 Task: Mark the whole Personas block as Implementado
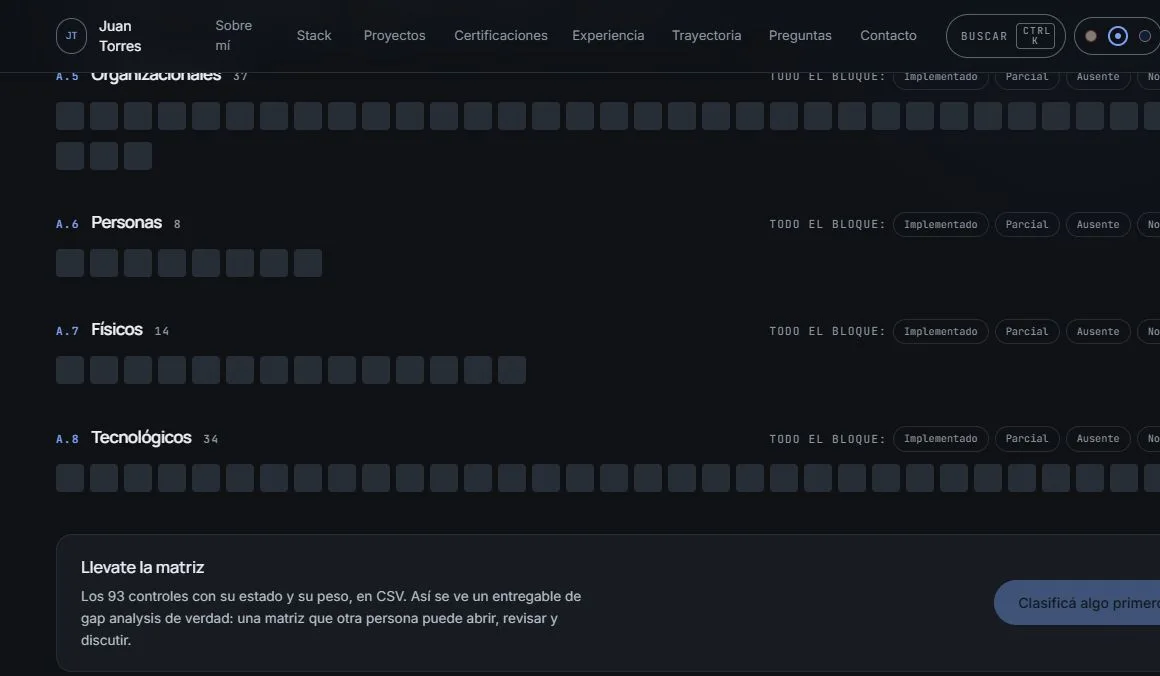[x=940, y=225]
